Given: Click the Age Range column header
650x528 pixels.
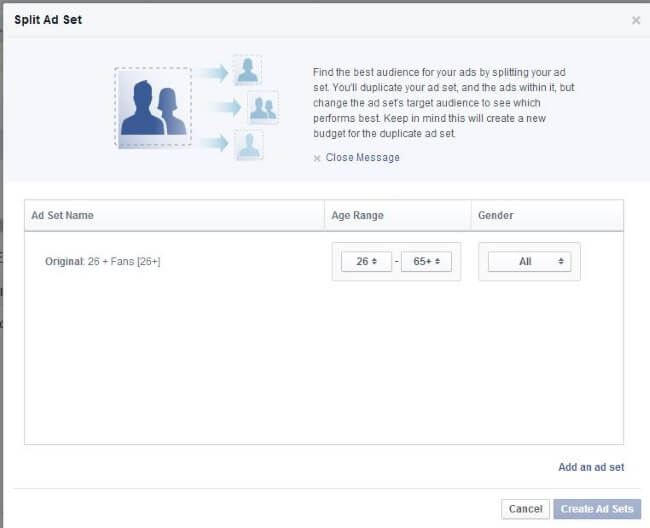Looking at the screenshot, I should click(358, 215).
